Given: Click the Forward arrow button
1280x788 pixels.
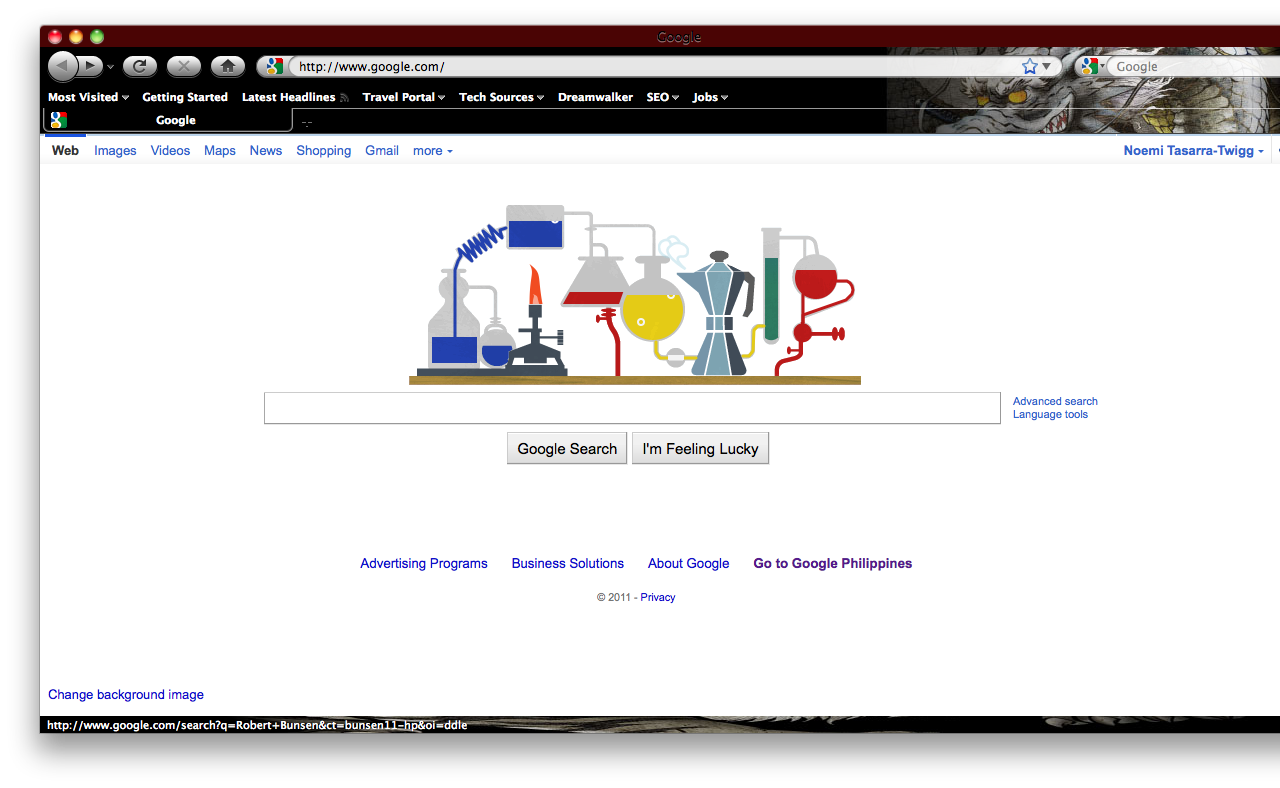Looking at the screenshot, I should (x=90, y=67).
